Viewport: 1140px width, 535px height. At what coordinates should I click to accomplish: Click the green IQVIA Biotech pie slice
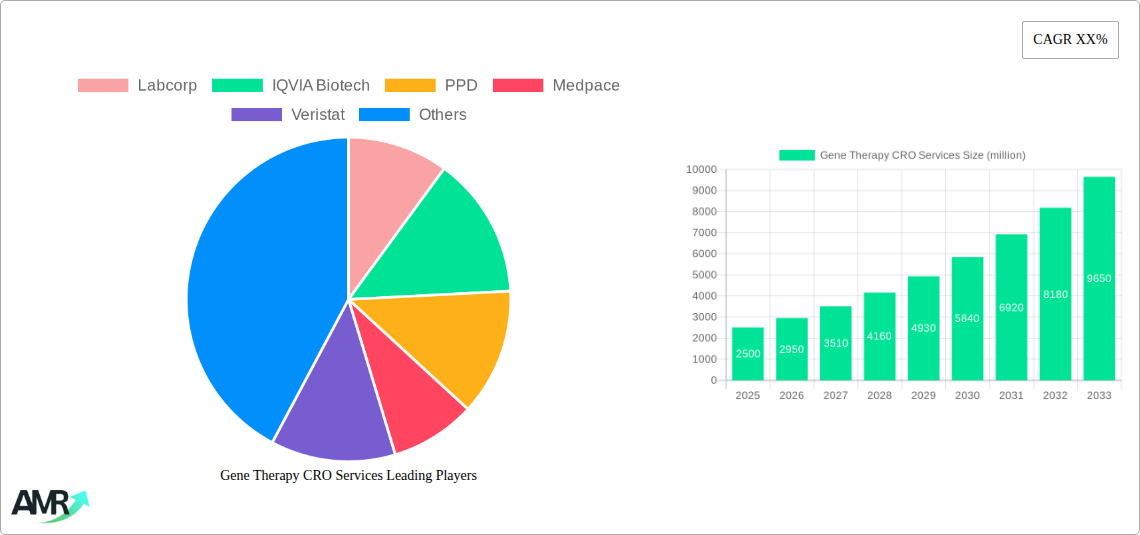click(450, 245)
